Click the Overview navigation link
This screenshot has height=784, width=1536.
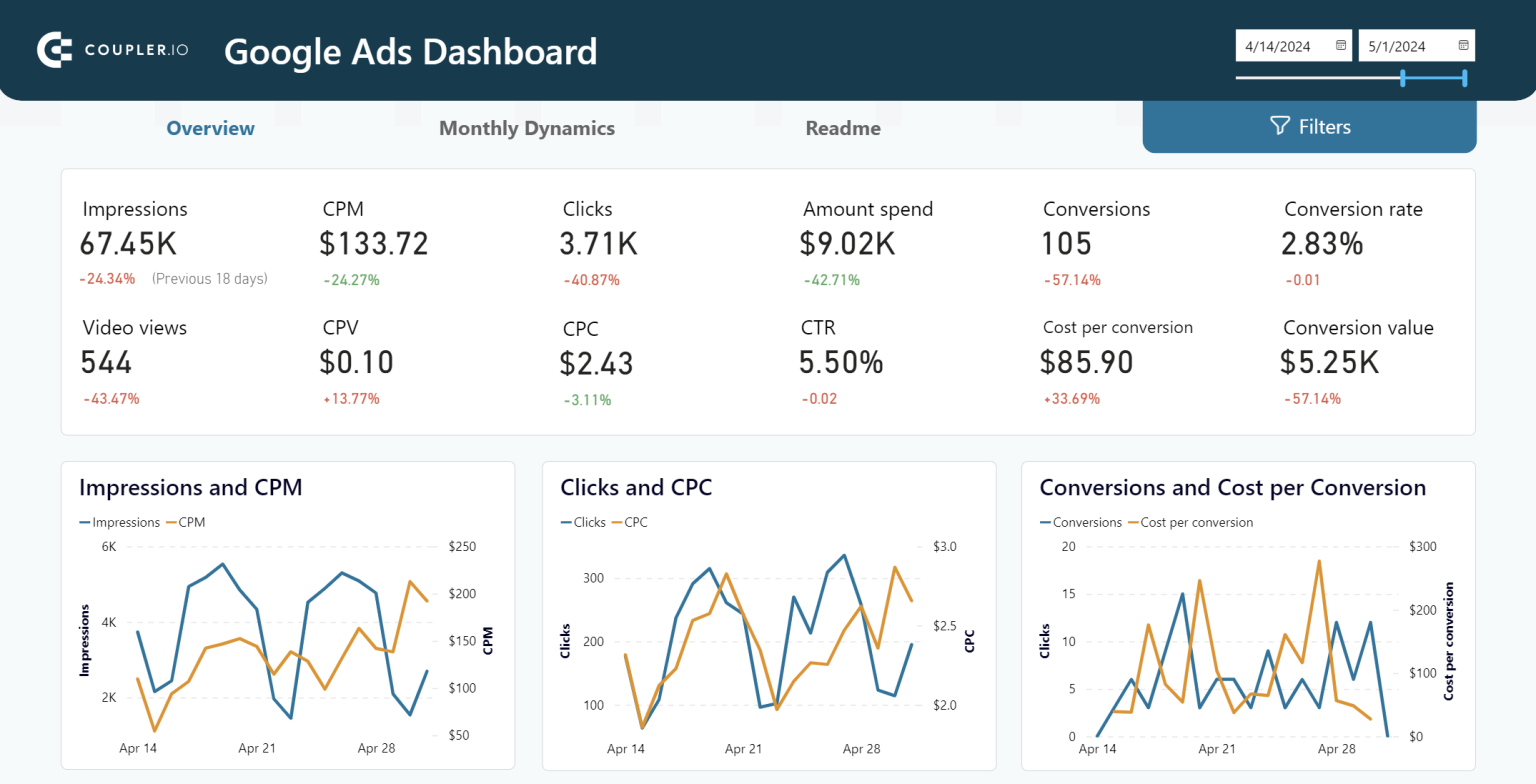210,128
